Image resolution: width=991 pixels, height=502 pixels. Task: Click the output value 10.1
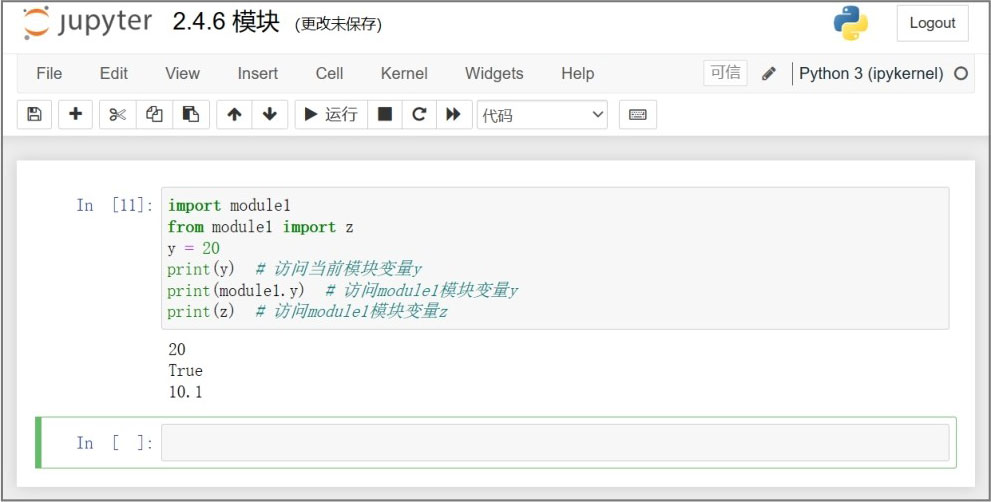point(185,392)
